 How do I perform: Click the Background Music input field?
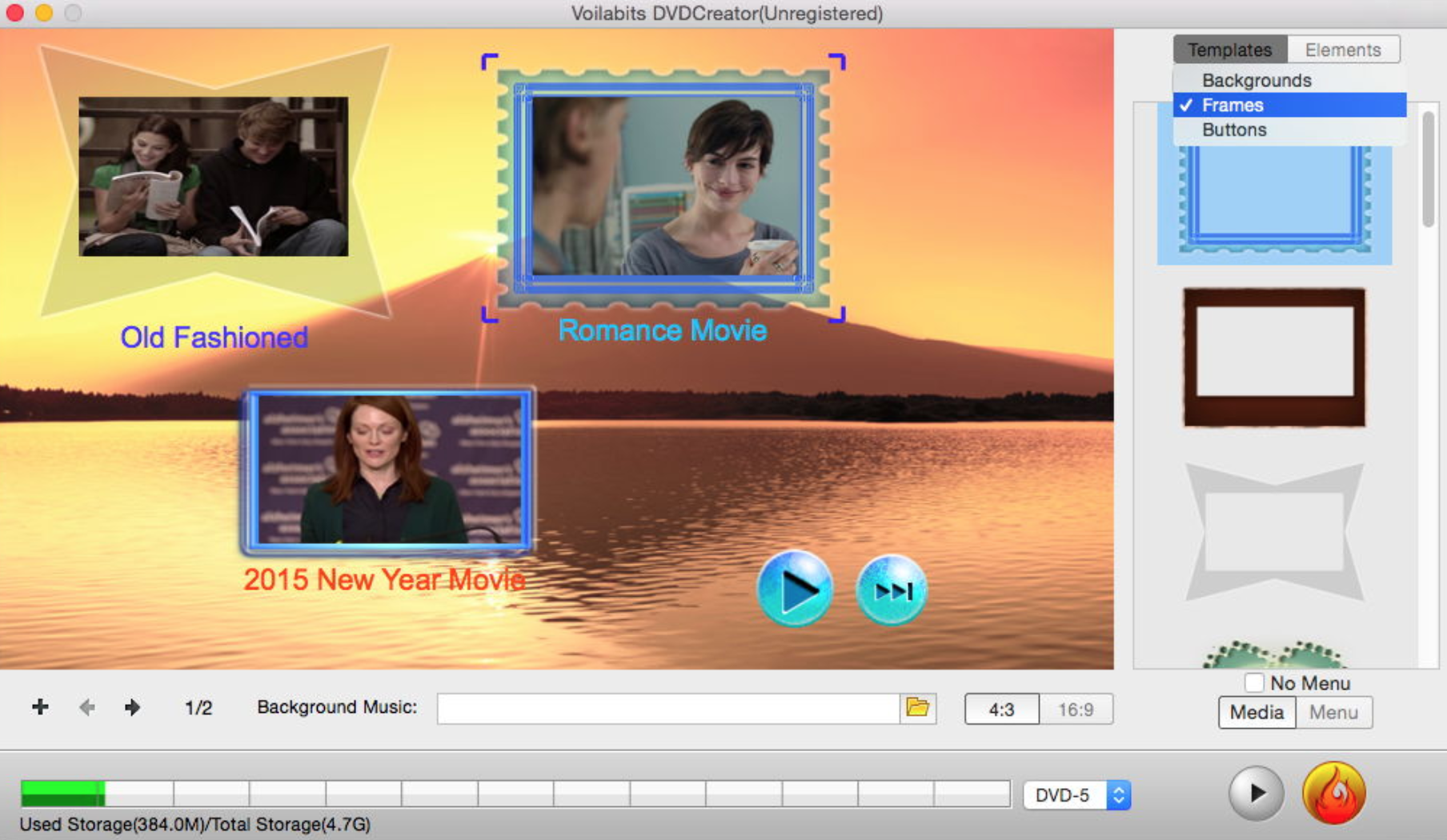point(667,709)
